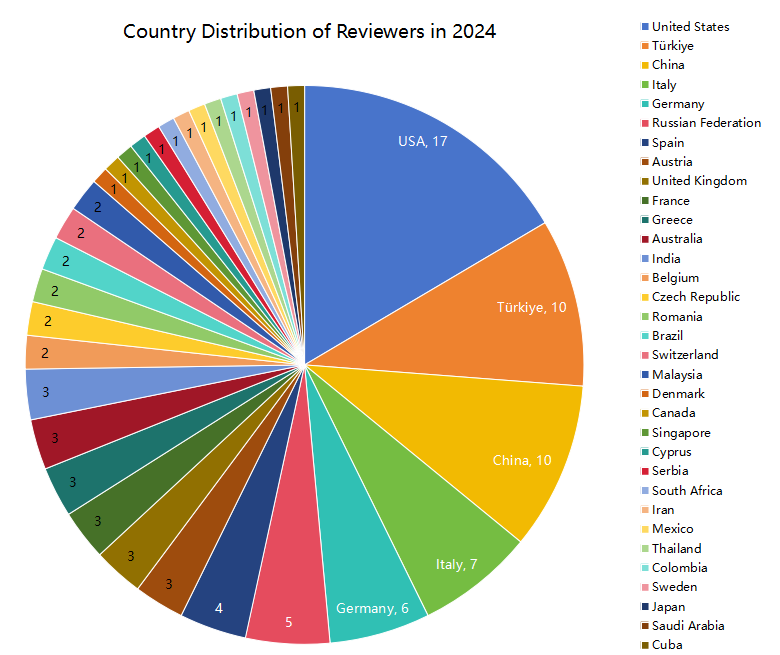
Task: Click the 'Denmark' legend text
Action: click(679, 394)
